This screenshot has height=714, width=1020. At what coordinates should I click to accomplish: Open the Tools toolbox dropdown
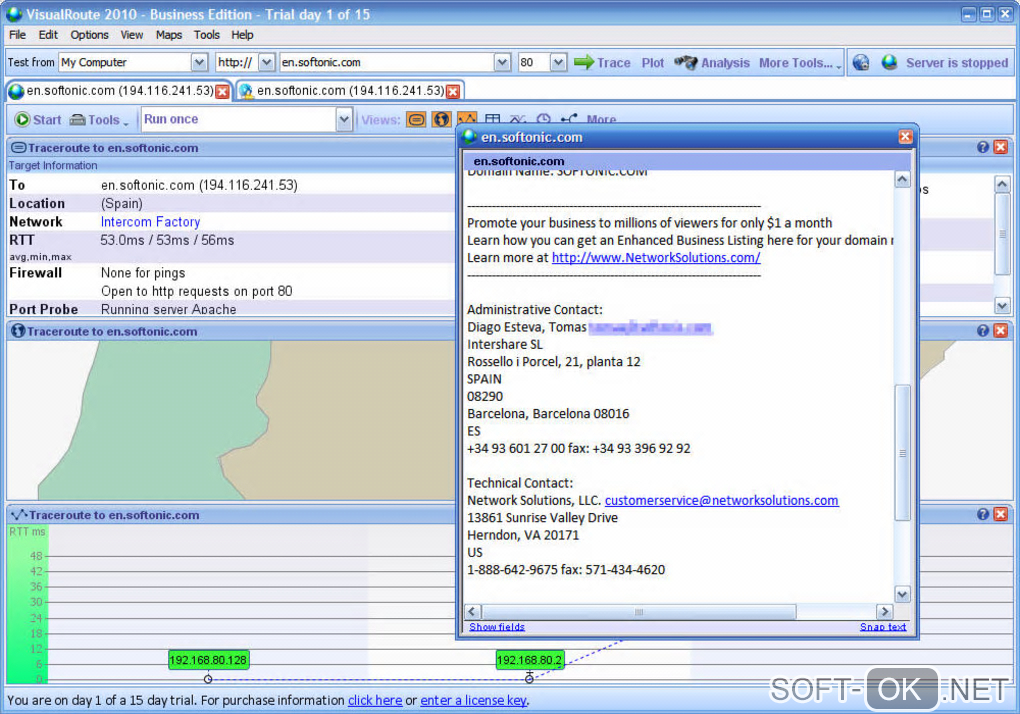[99, 120]
